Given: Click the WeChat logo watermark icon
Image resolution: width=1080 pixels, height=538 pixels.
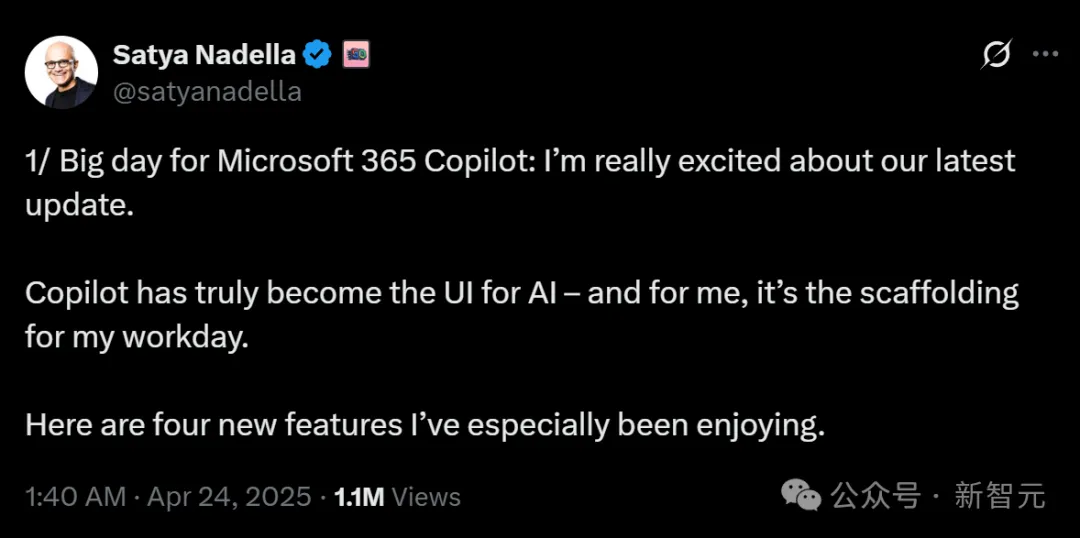Looking at the screenshot, I should click(x=801, y=494).
